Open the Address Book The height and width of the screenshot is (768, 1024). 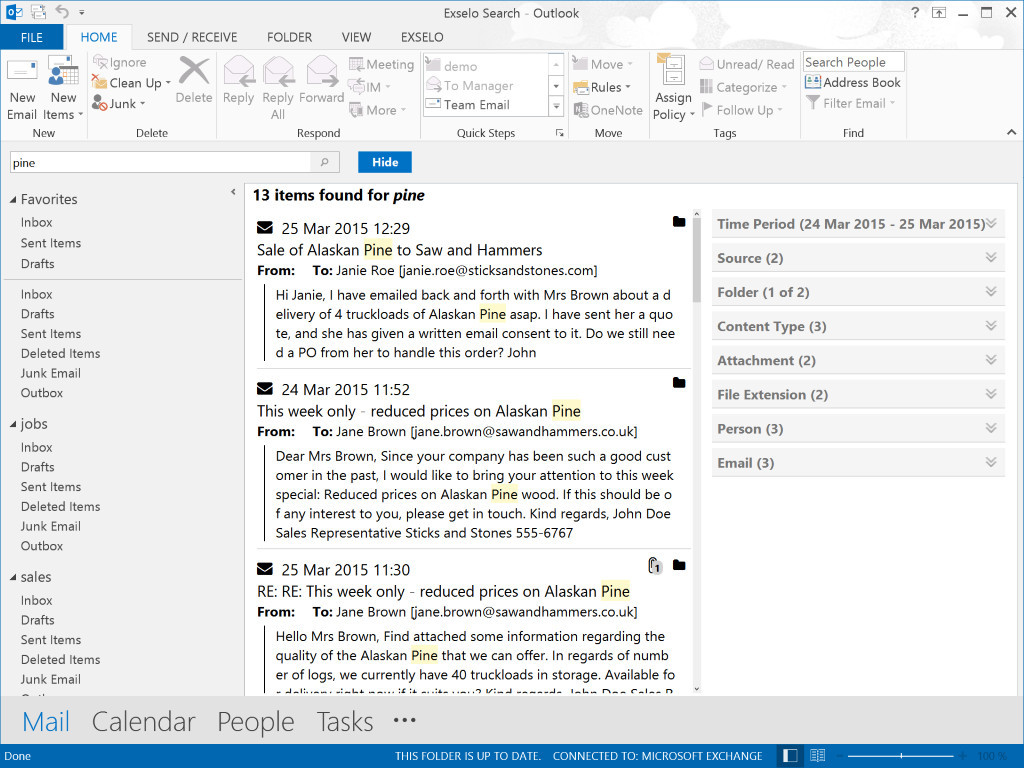tap(853, 82)
